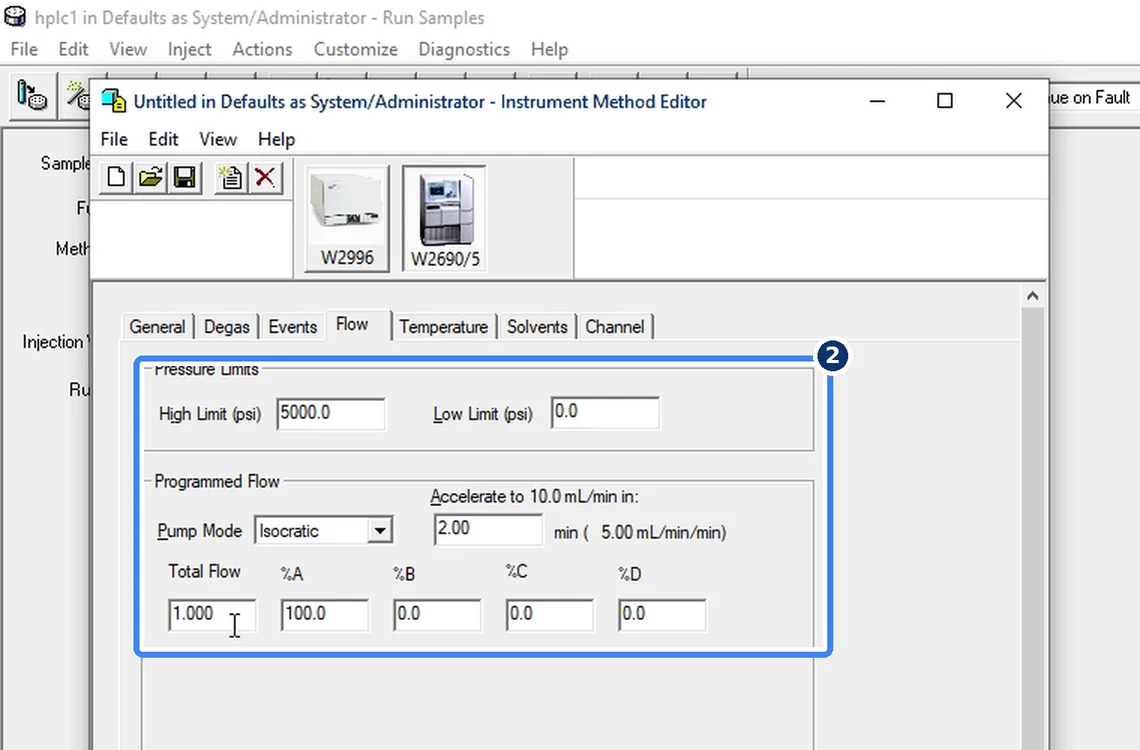The width and height of the screenshot is (1140, 750).
Task: Click the 'Programmed Flow' group label
Action: click(217, 482)
